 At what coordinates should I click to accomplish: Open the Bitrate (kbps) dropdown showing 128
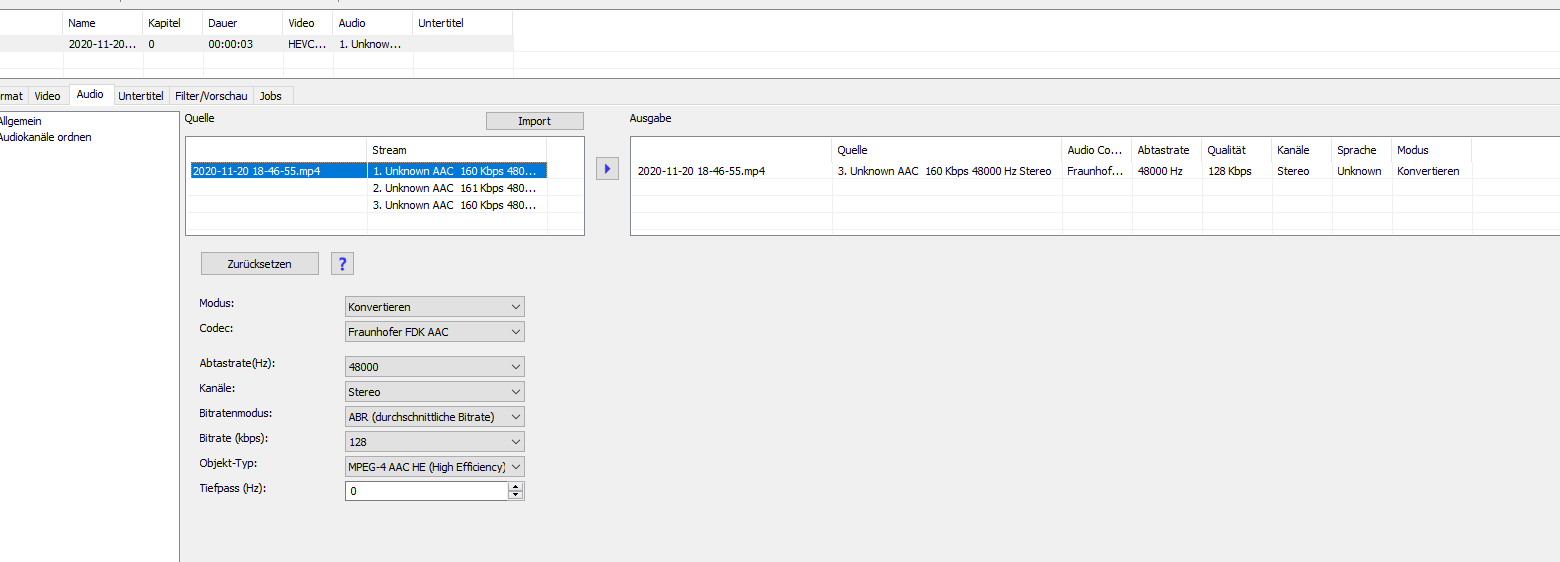click(435, 441)
